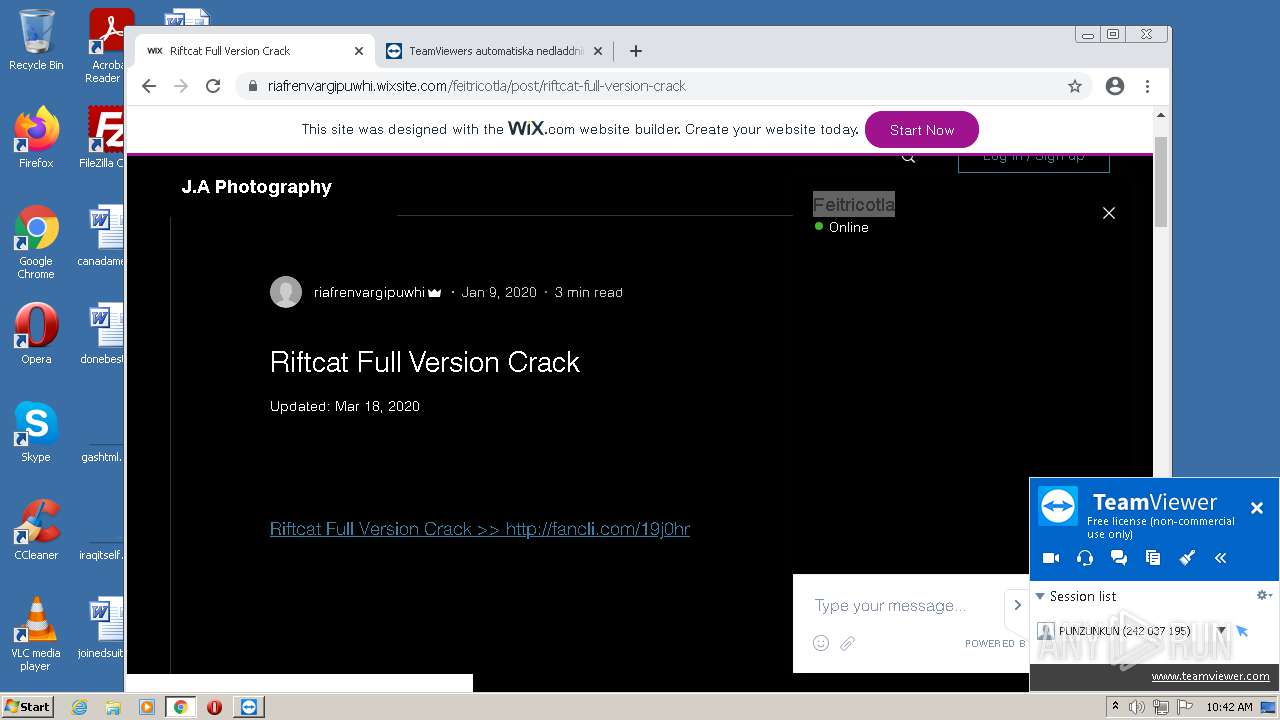This screenshot has width=1280, height=720.
Task: Attach a file with paperclip icon
Action: tap(847, 643)
